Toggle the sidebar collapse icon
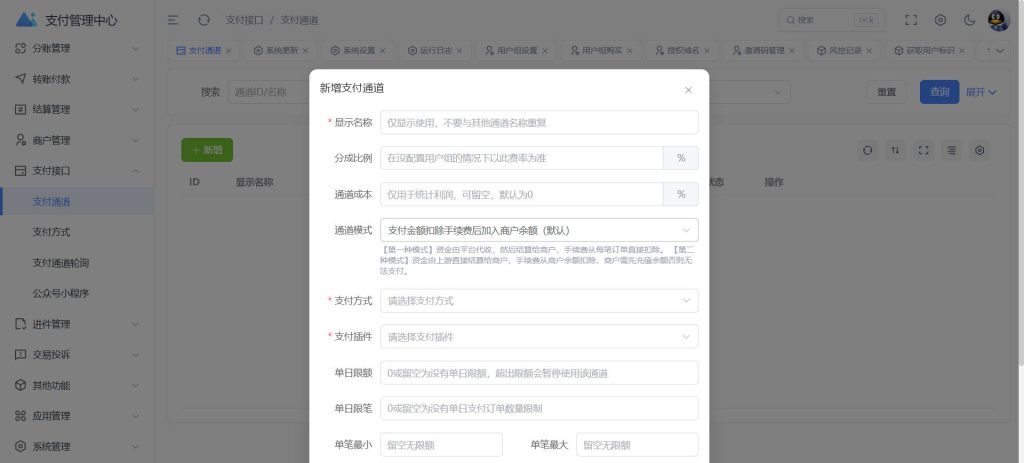 coord(173,20)
